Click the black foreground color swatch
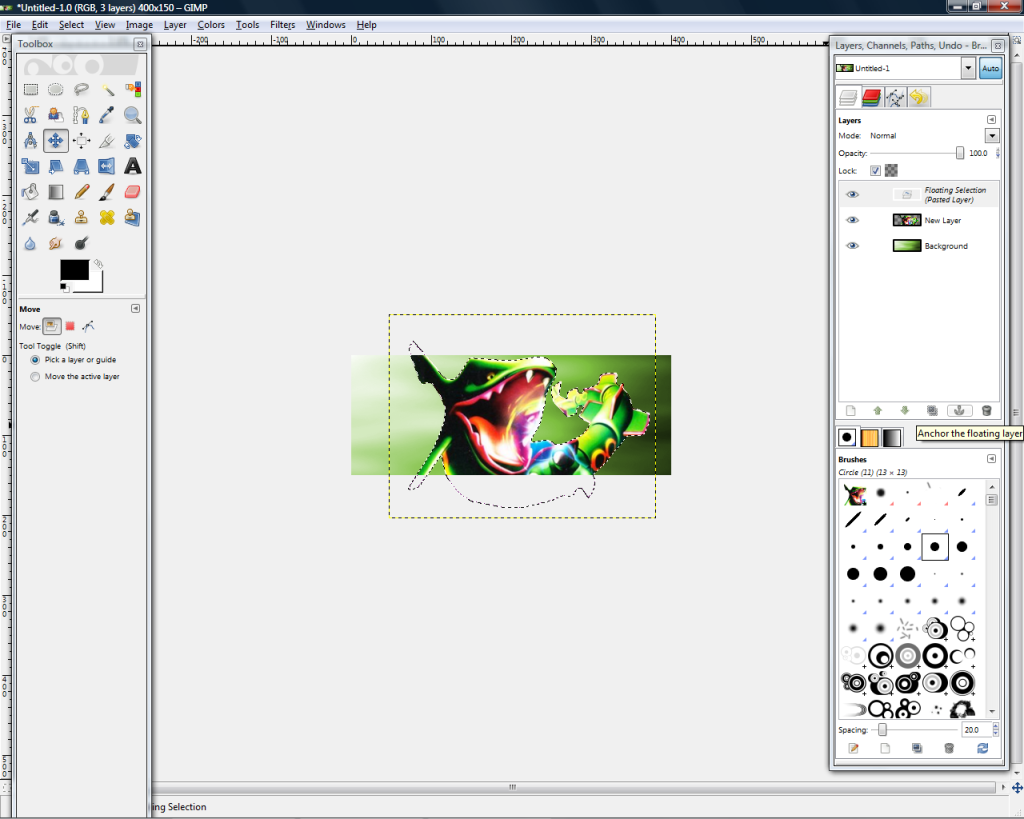 point(74,270)
